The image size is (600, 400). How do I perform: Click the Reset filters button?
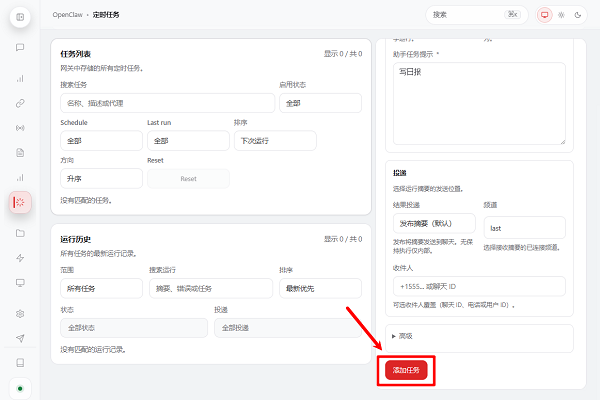(x=188, y=178)
